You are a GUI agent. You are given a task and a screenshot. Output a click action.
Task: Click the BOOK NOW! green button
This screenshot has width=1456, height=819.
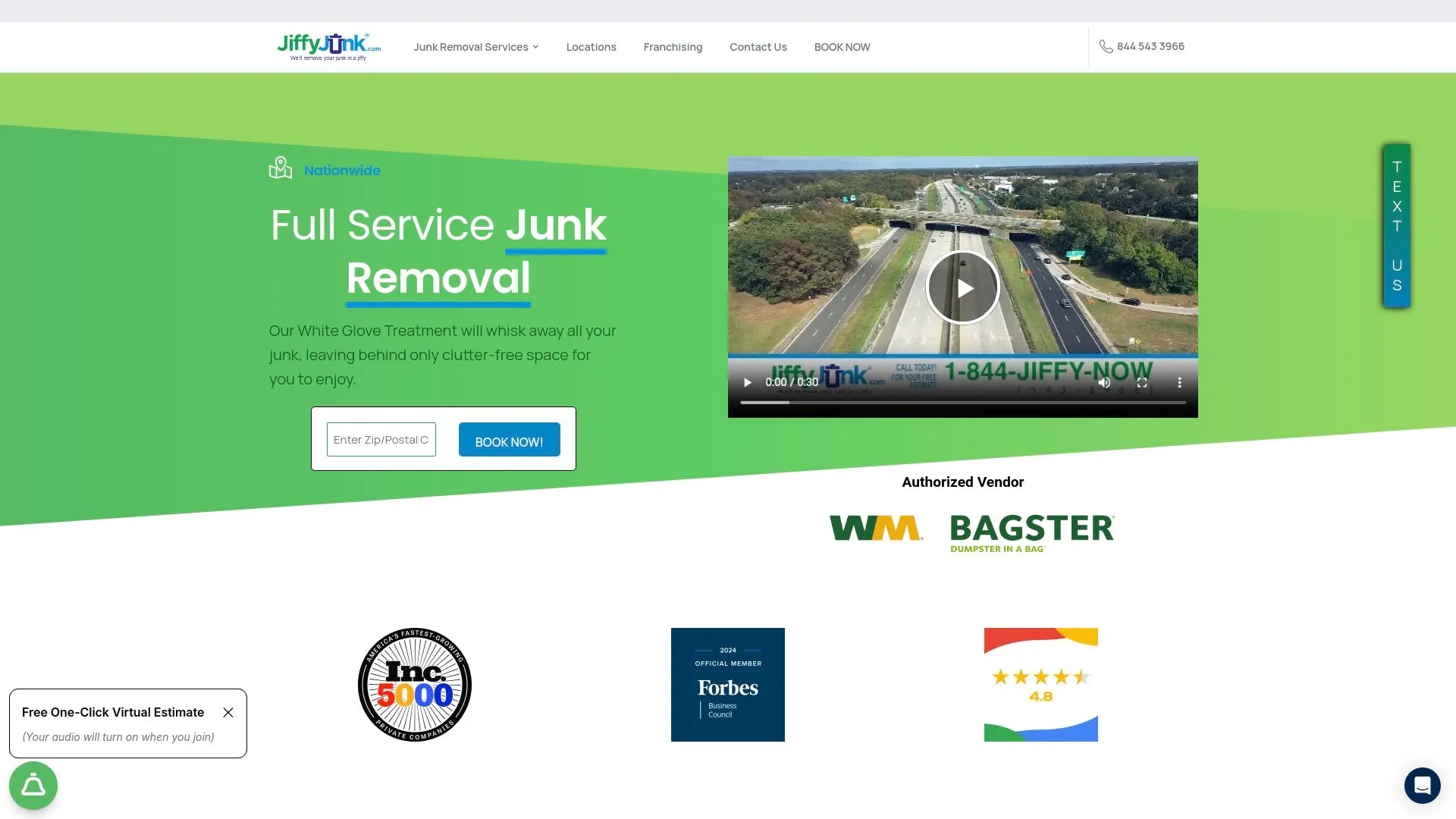coord(509,441)
